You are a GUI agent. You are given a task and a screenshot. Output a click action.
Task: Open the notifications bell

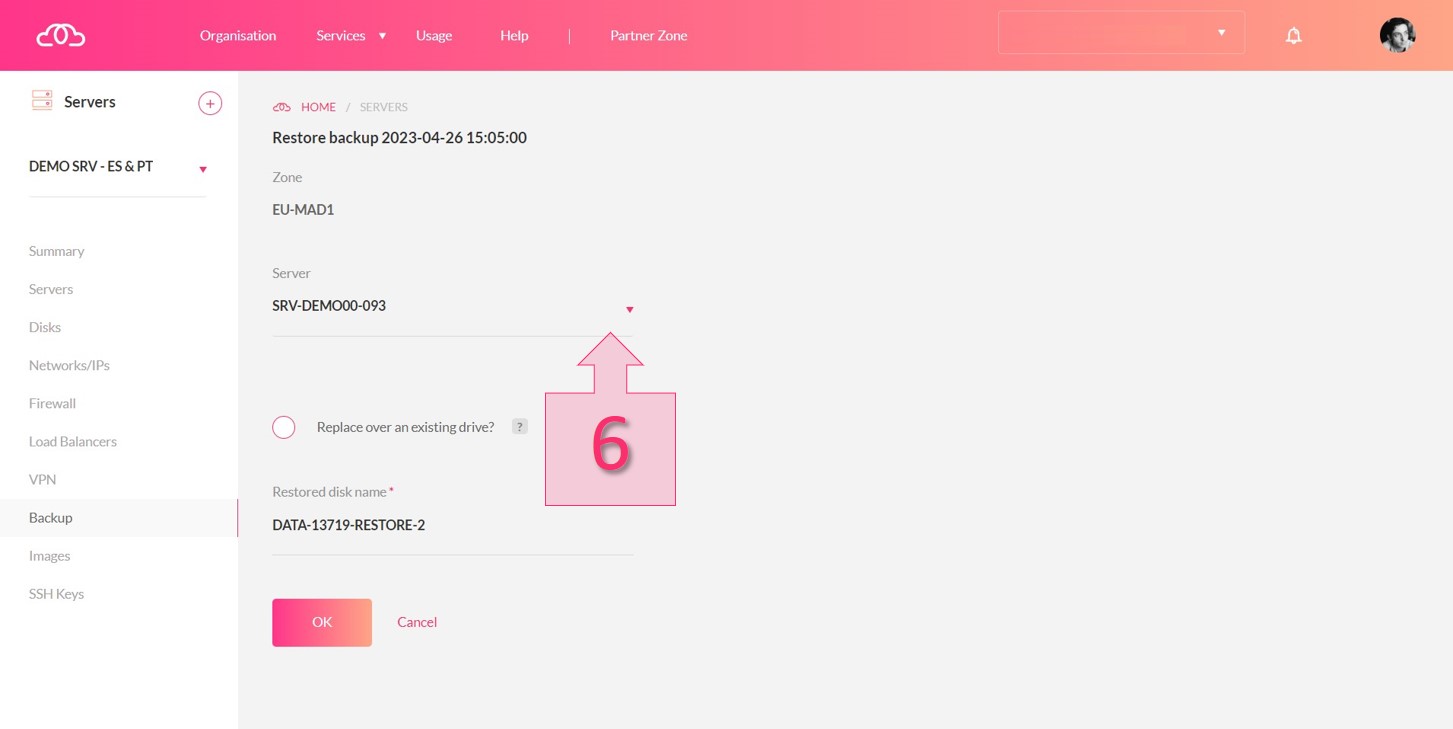click(1293, 36)
